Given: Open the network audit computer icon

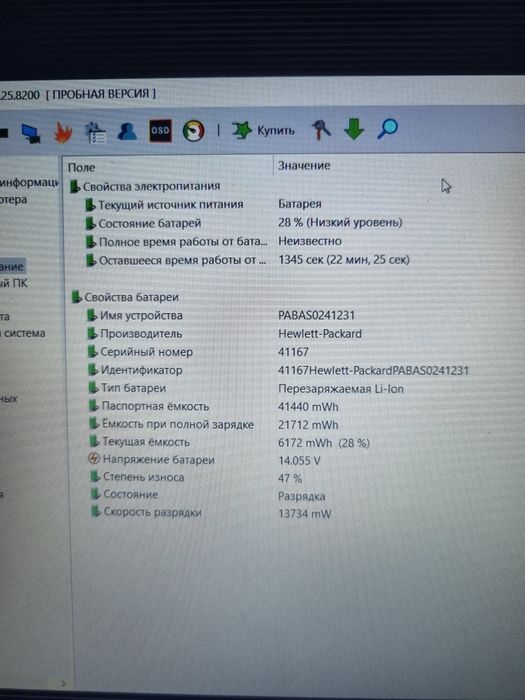Looking at the screenshot, I should coord(32,133).
